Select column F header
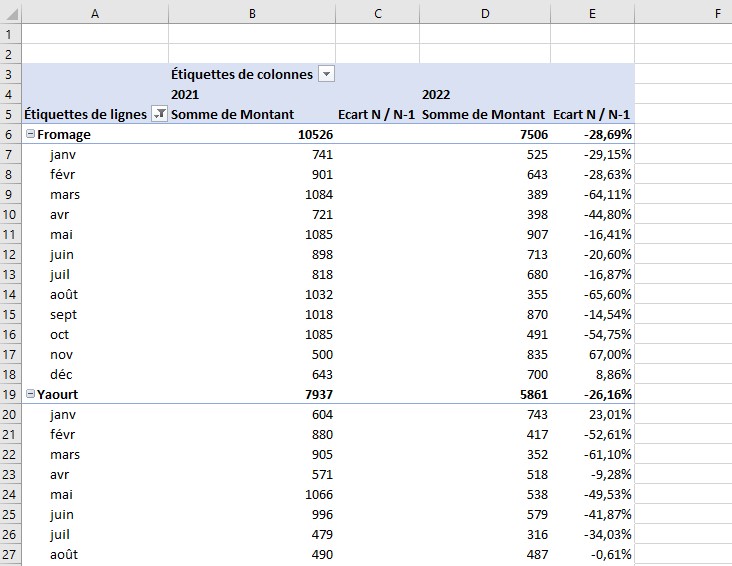 [718, 14]
